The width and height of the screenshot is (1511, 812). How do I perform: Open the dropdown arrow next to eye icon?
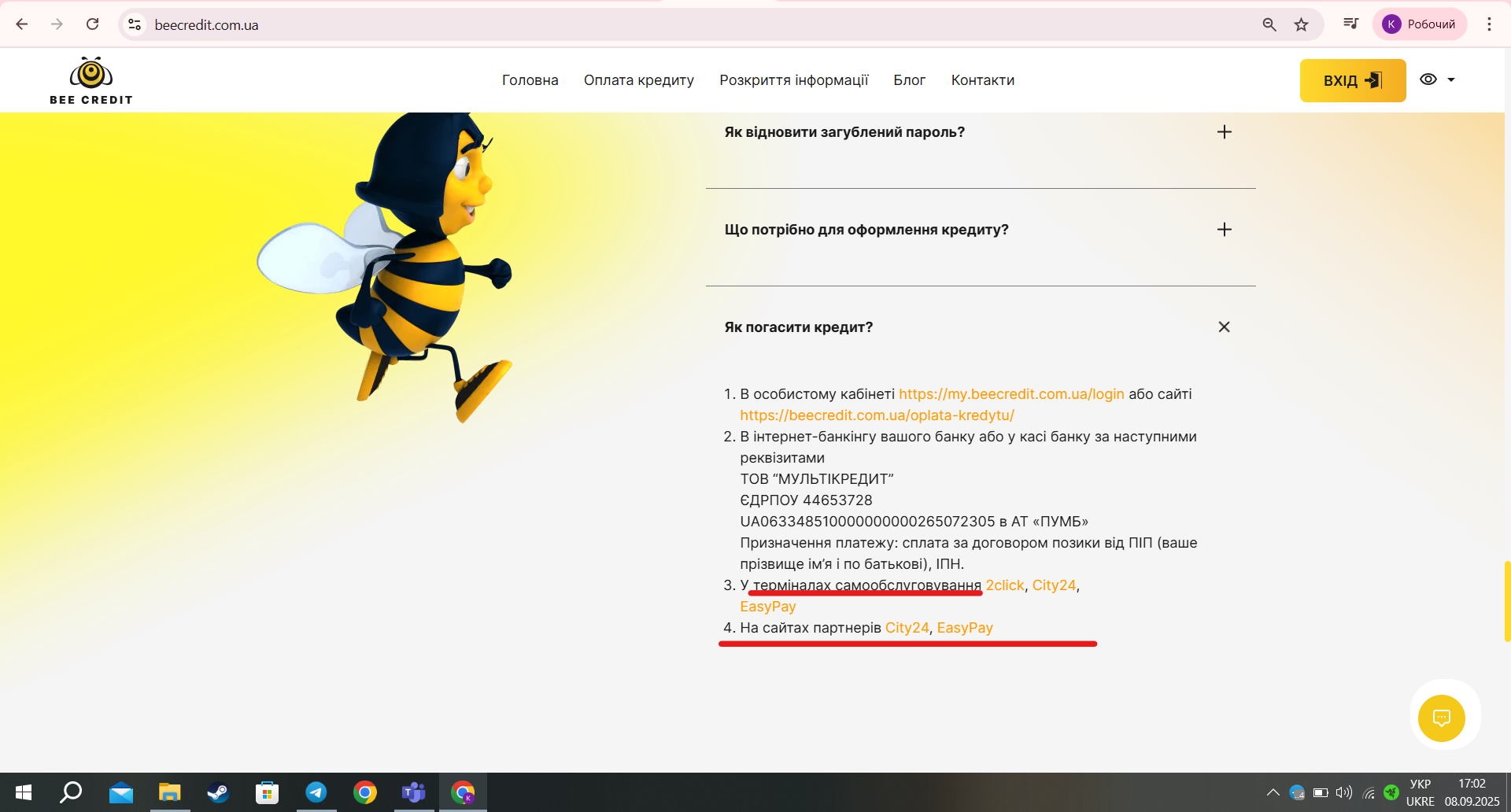[x=1451, y=79]
